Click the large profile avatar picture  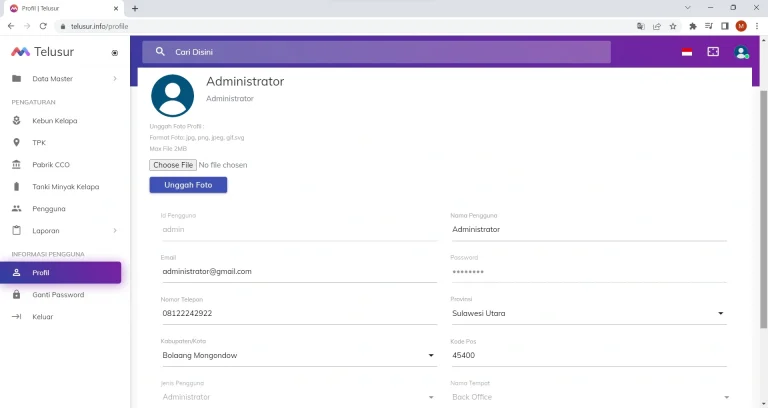[x=172, y=96]
